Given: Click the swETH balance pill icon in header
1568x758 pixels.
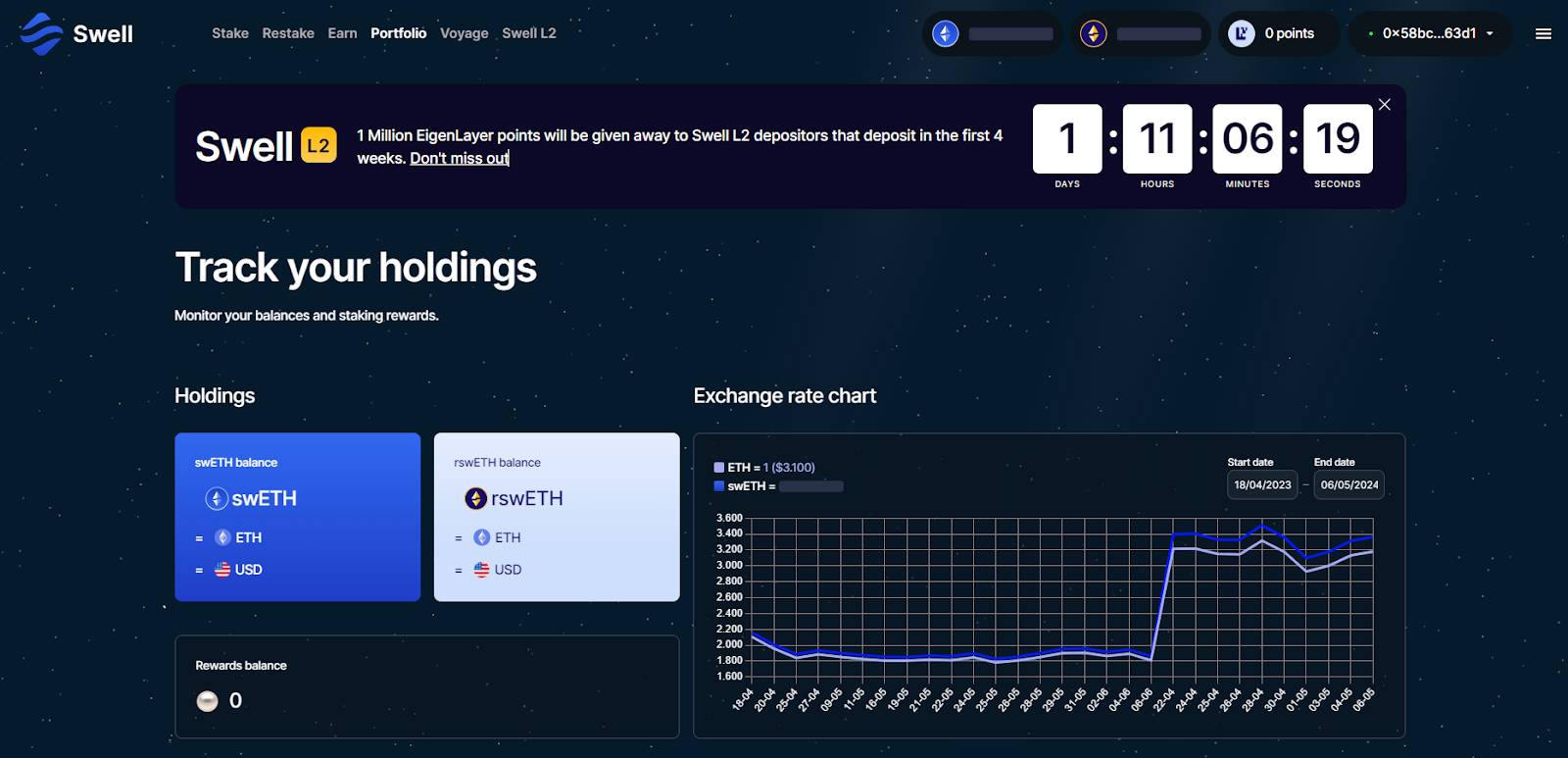Looking at the screenshot, I should (x=945, y=33).
